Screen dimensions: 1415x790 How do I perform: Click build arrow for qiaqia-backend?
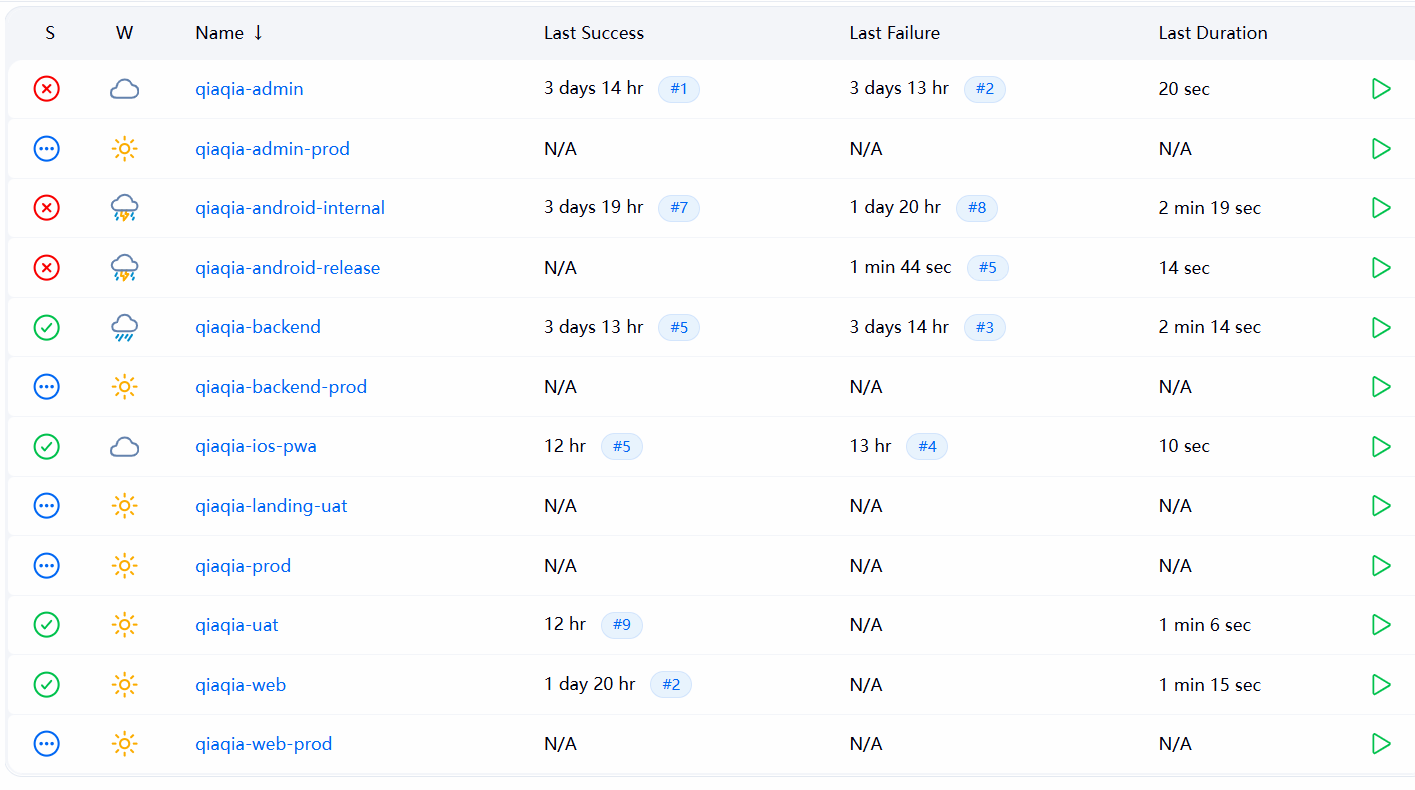(x=1381, y=327)
